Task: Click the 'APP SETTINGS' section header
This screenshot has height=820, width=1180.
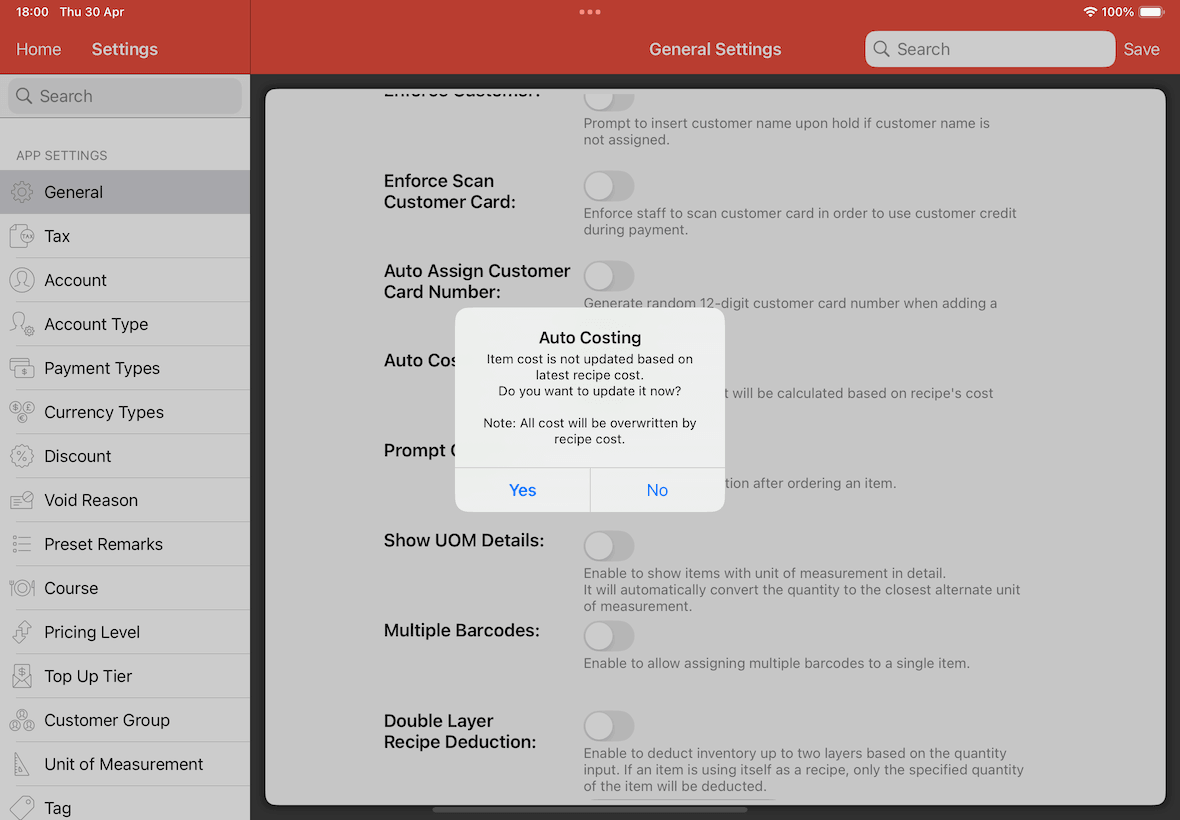Action: 62,156
